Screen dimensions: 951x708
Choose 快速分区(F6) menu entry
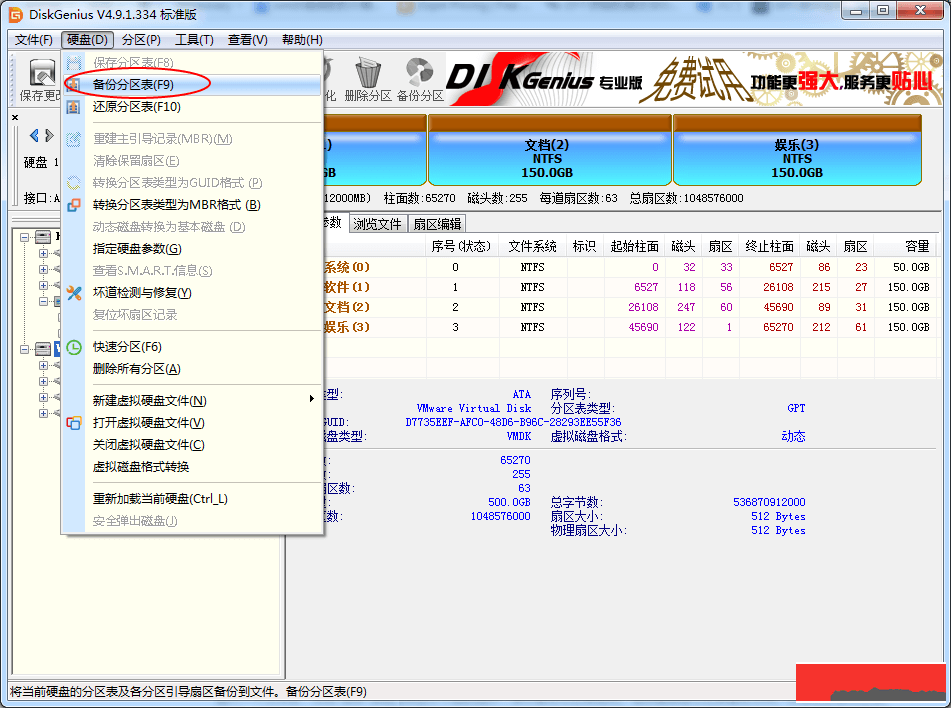tap(127, 347)
